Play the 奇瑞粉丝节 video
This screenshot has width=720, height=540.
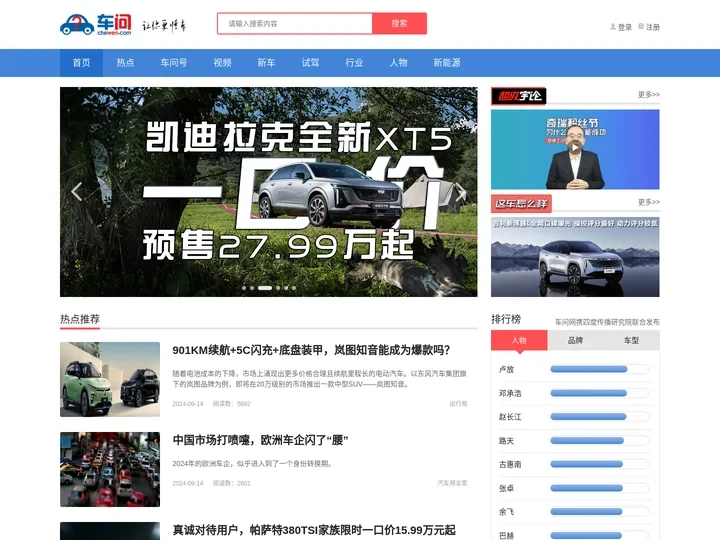pos(575,148)
